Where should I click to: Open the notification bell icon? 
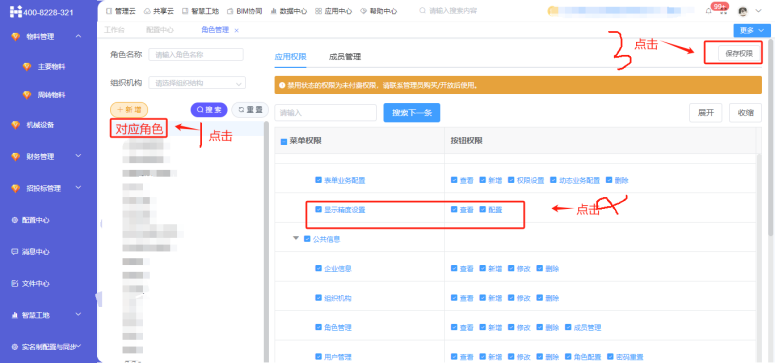pyautogui.click(x=708, y=11)
